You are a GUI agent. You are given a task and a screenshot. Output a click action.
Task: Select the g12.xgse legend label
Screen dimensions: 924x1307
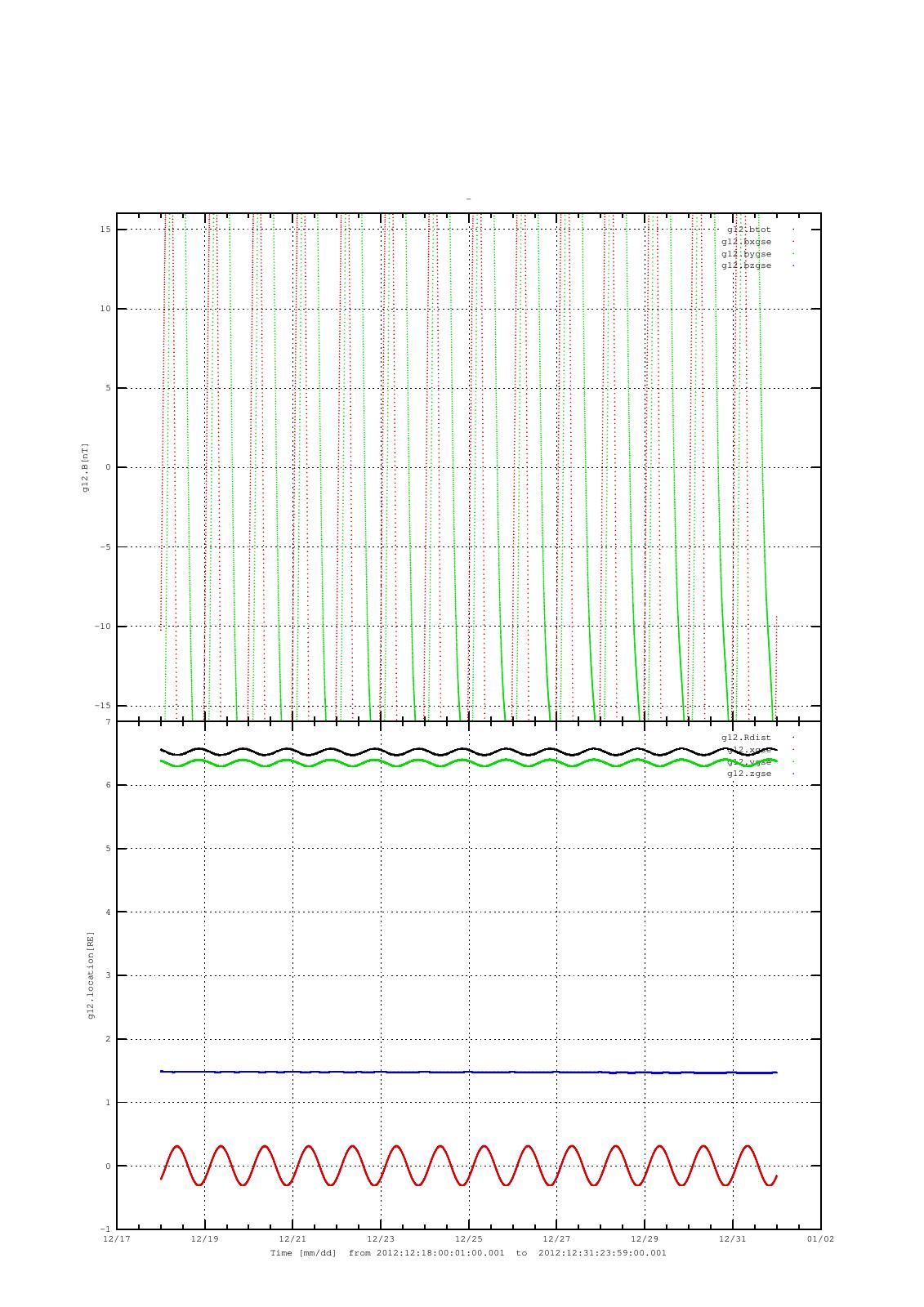pyautogui.click(x=749, y=750)
